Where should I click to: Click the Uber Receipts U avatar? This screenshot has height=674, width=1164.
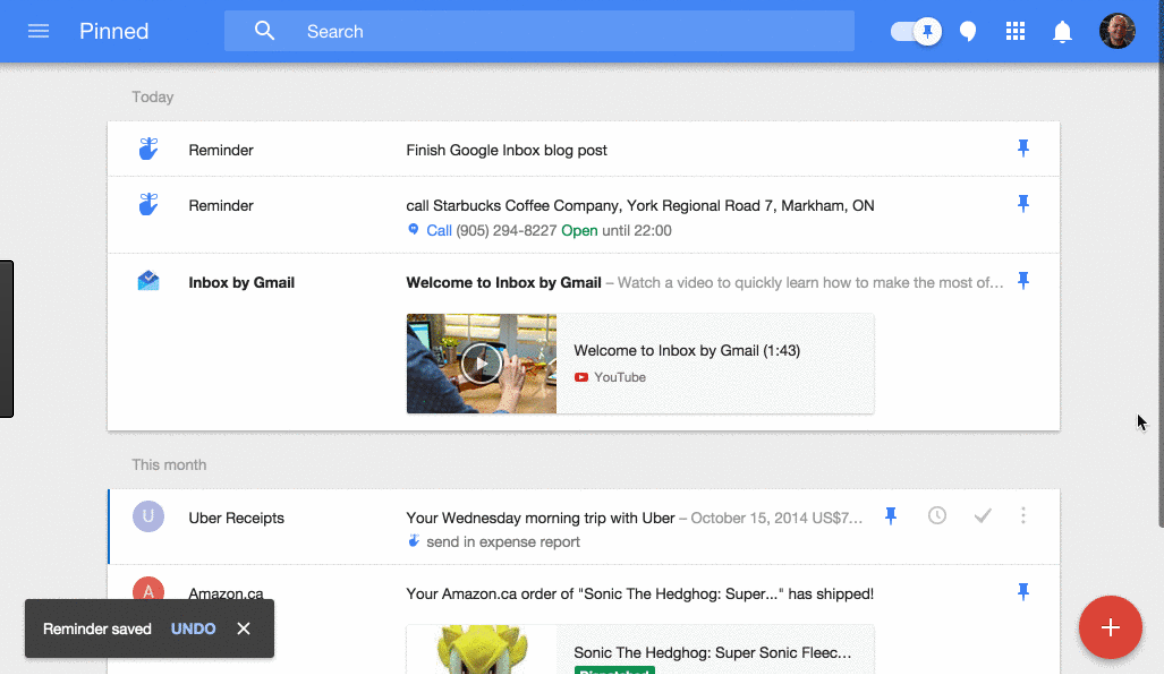tap(148, 516)
